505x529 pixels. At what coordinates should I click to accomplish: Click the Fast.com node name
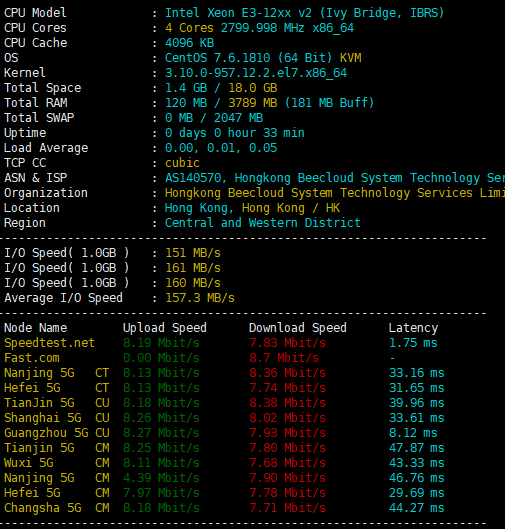tap(32, 358)
